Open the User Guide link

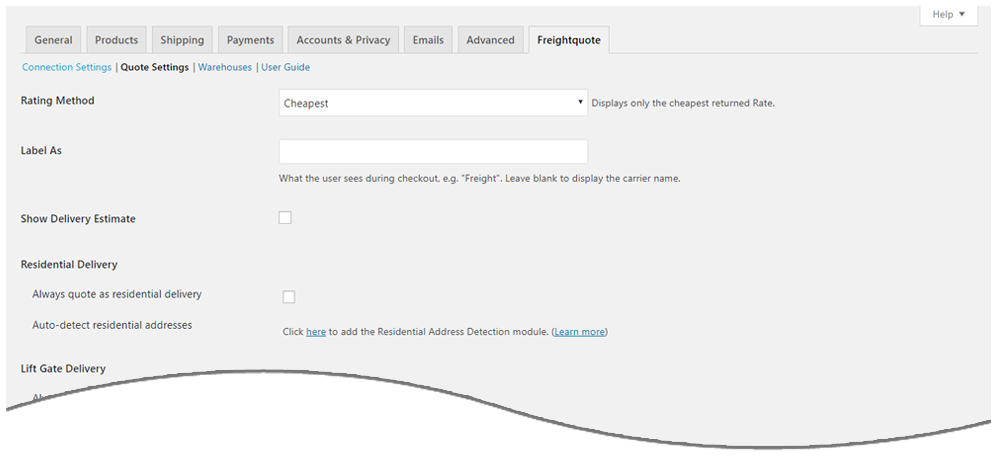285,67
